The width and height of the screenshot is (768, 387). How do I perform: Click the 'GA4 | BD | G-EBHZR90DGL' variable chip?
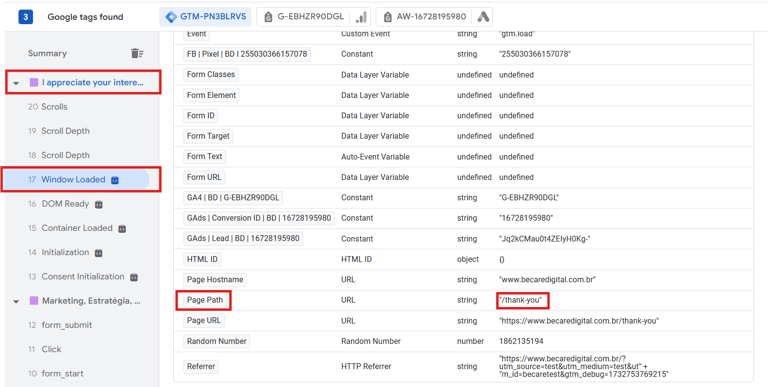click(233, 197)
